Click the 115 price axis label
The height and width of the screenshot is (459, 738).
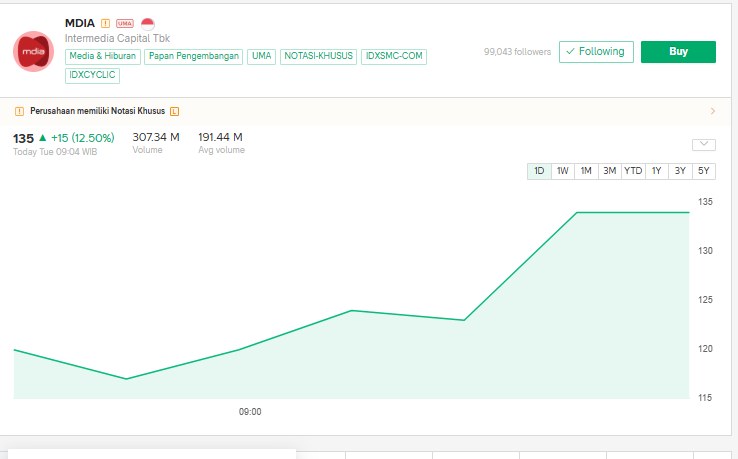pos(705,398)
